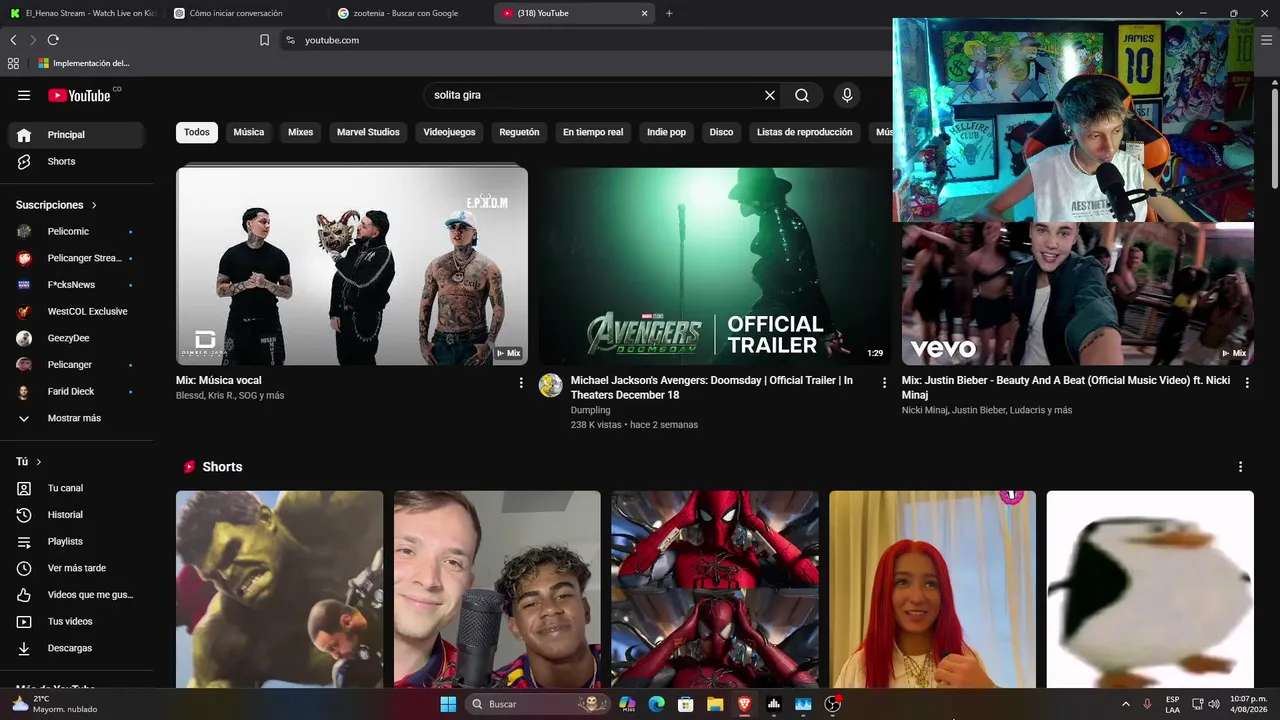Go back with the browser back arrow
This screenshot has height=720, width=1280.
point(13,40)
